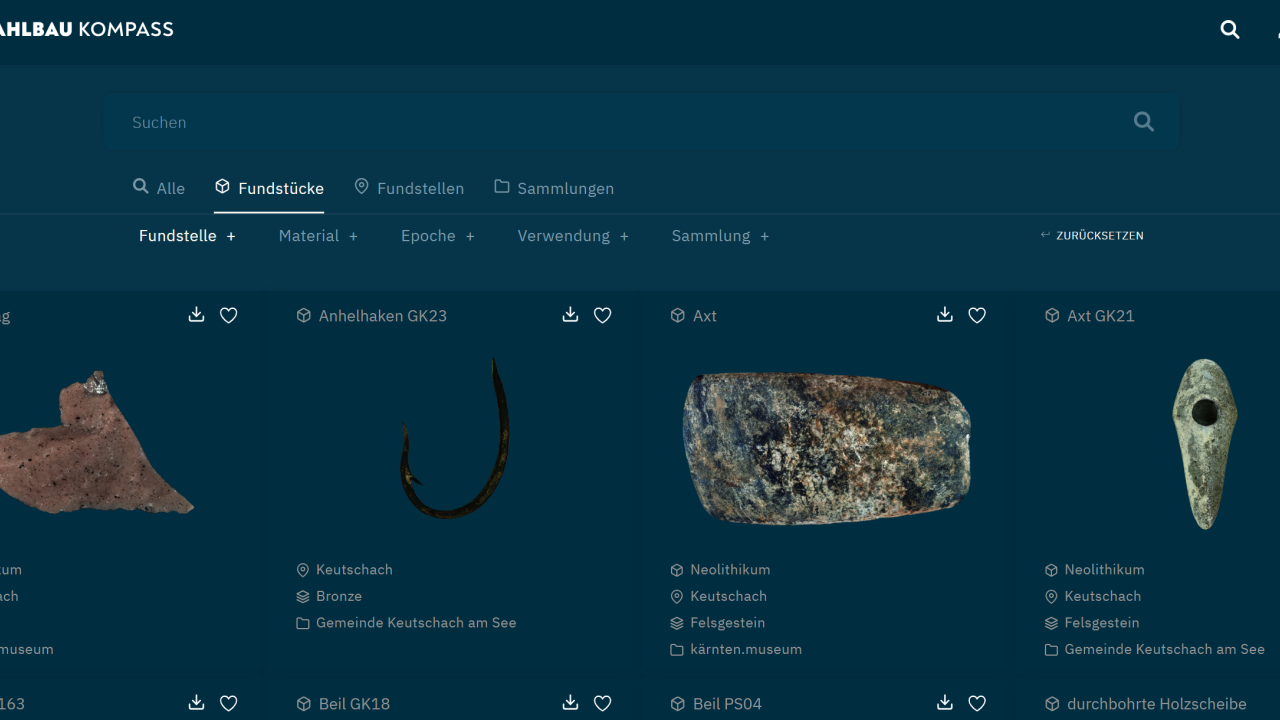Click folder icon next to kärnten.museum
The image size is (1280, 720).
[x=677, y=650]
